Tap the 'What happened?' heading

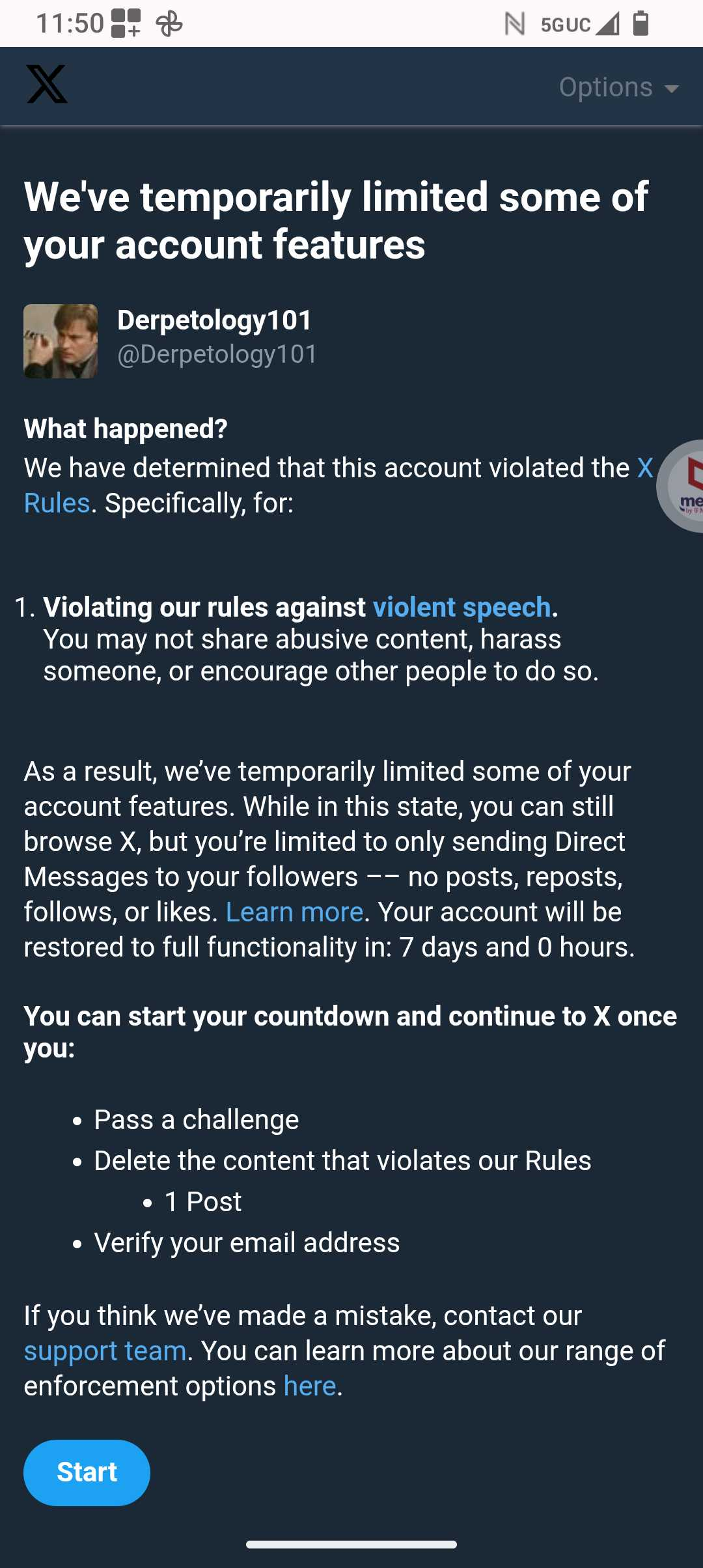[126, 428]
